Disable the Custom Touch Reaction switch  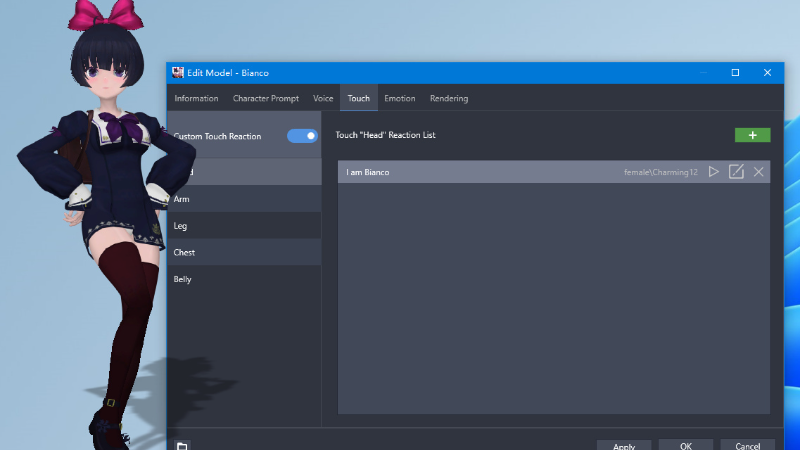pyautogui.click(x=302, y=136)
